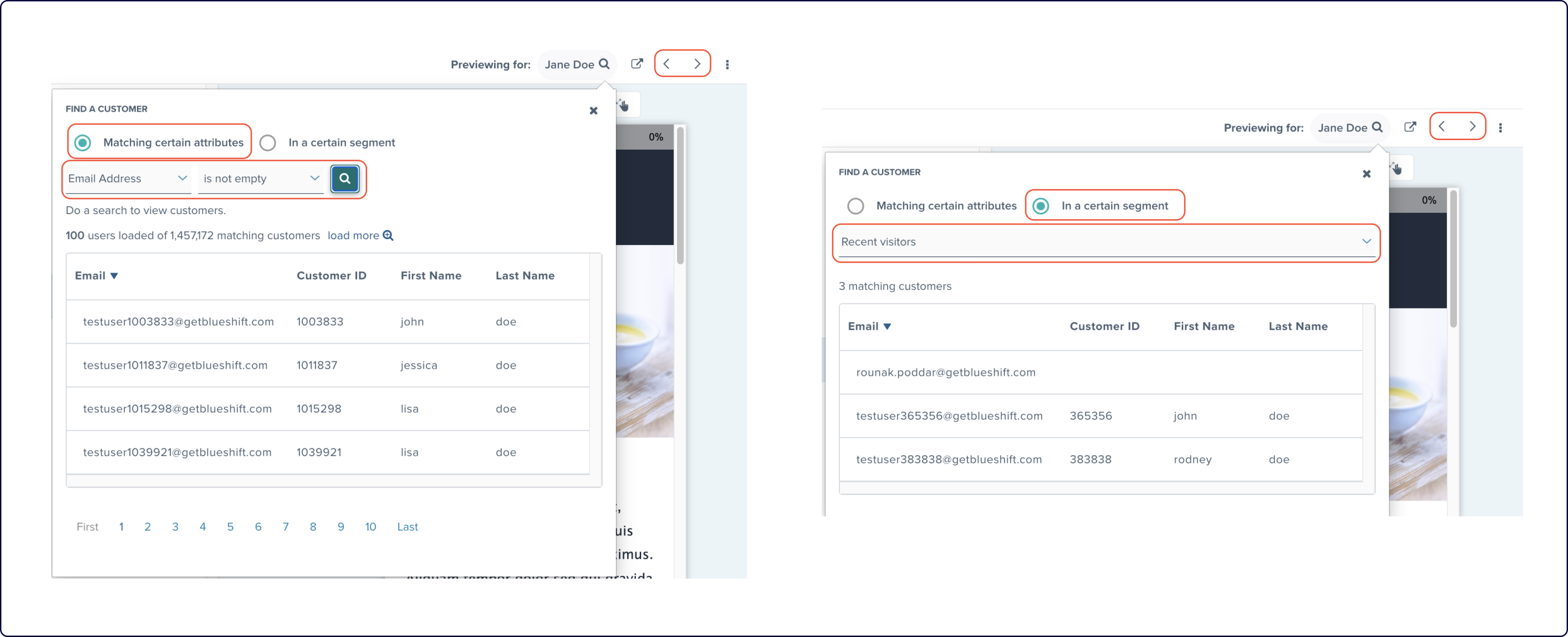Image resolution: width=1568 pixels, height=637 pixels.
Task: Close the Find a Customer dialog
Action: coord(593,110)
